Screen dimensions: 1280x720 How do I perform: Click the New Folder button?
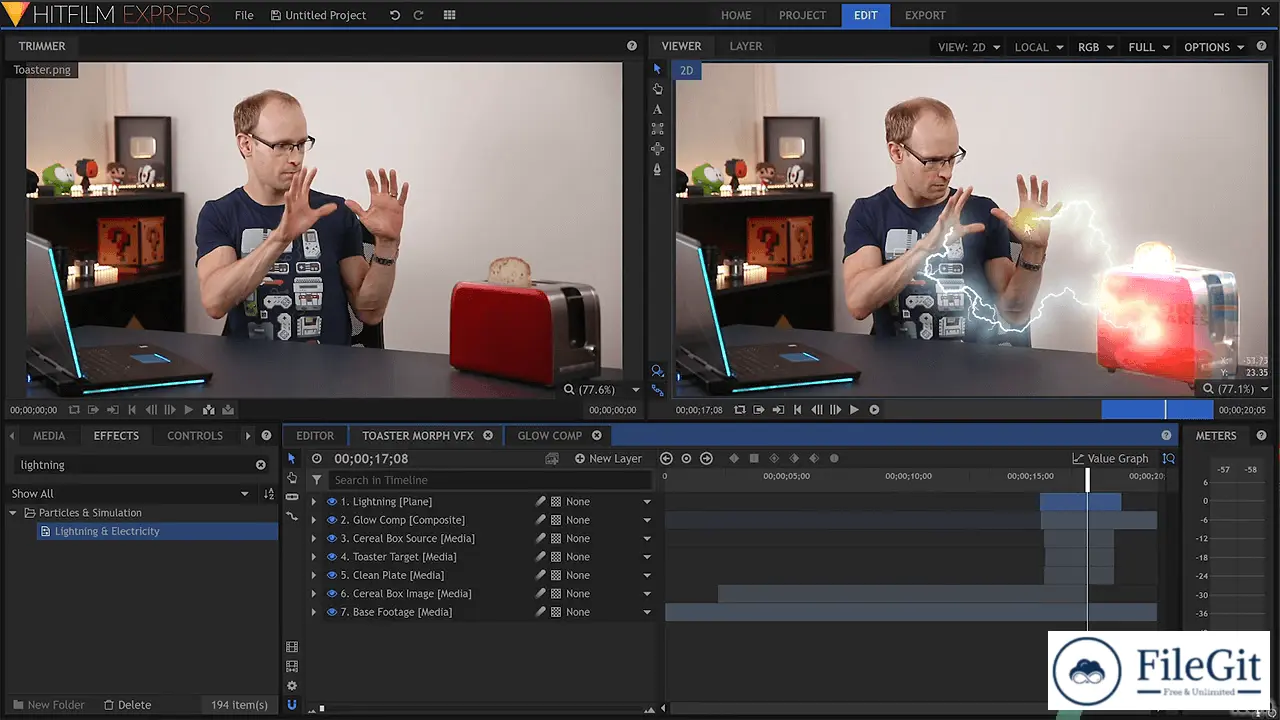(x=49, y=705)
